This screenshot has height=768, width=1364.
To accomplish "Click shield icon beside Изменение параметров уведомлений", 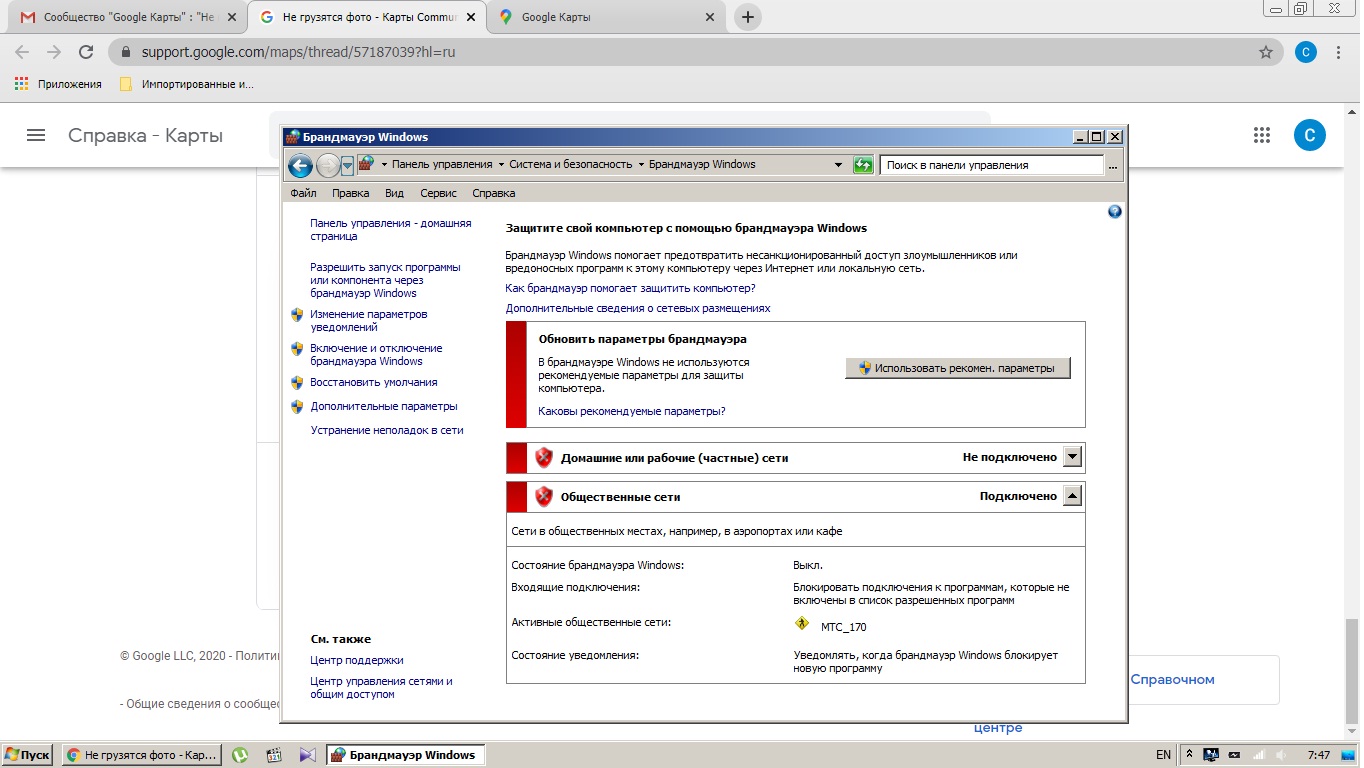I will [x=297, y=315].
